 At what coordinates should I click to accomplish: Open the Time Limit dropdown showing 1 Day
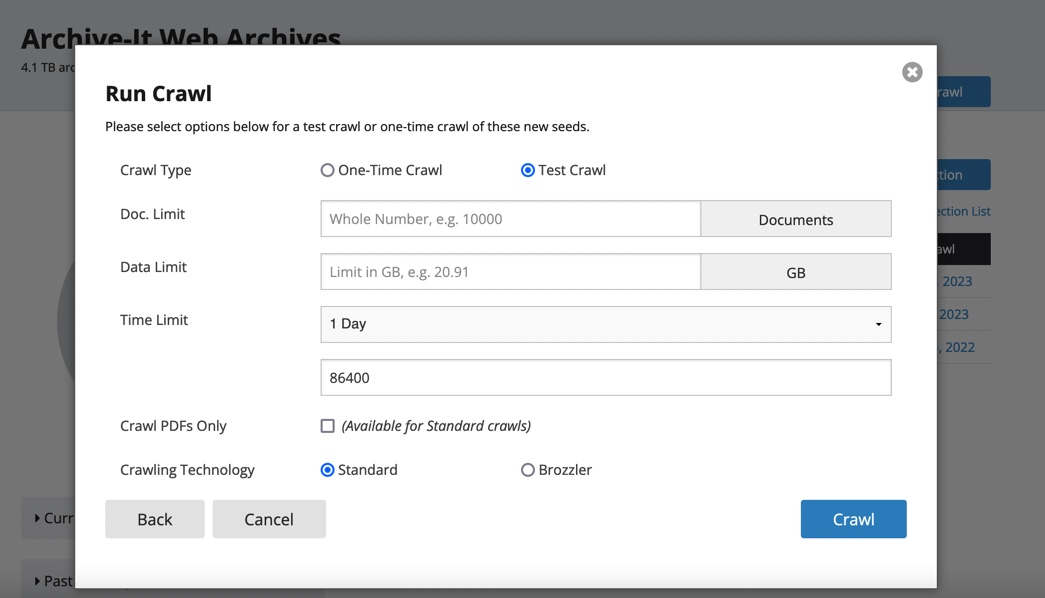(605, 324)
